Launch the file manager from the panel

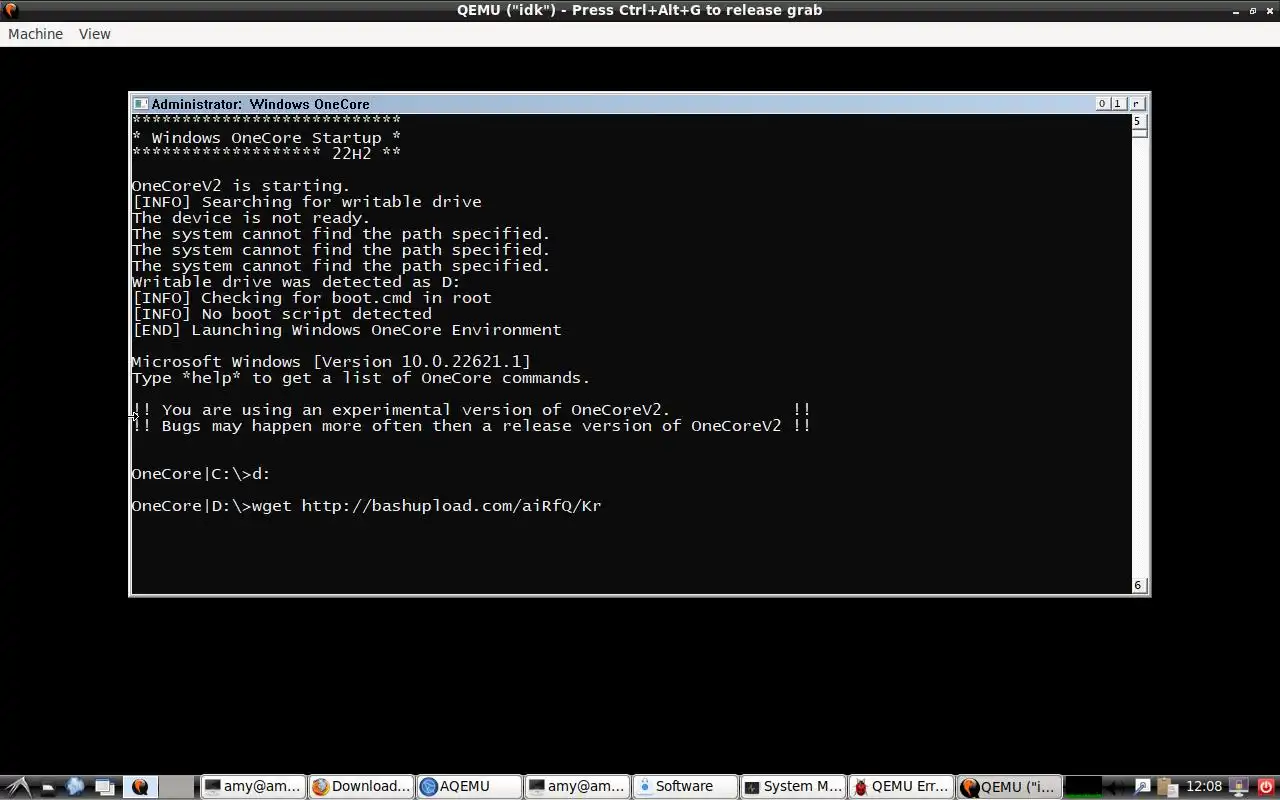[47, 787]
